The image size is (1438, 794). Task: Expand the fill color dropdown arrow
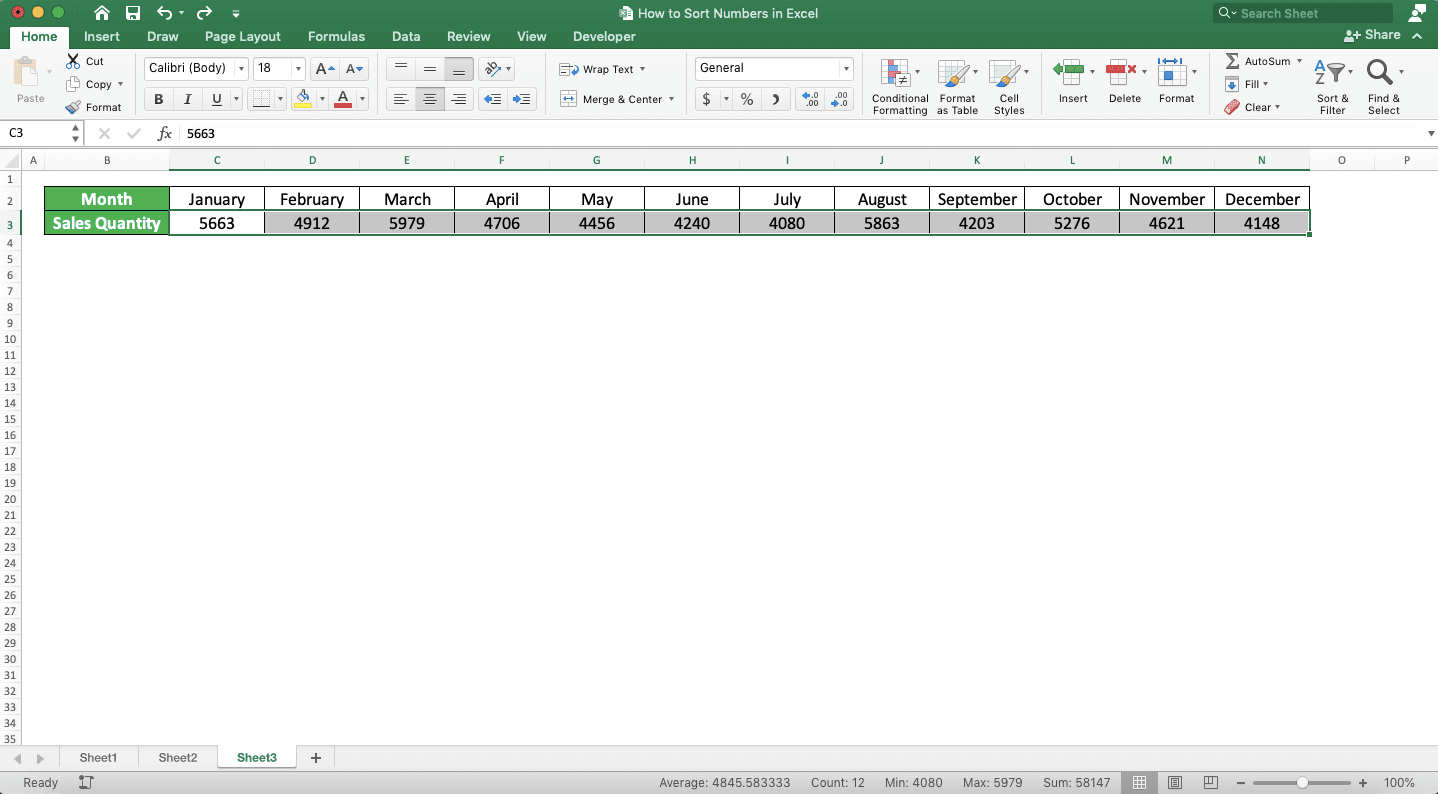pos(322,99)
